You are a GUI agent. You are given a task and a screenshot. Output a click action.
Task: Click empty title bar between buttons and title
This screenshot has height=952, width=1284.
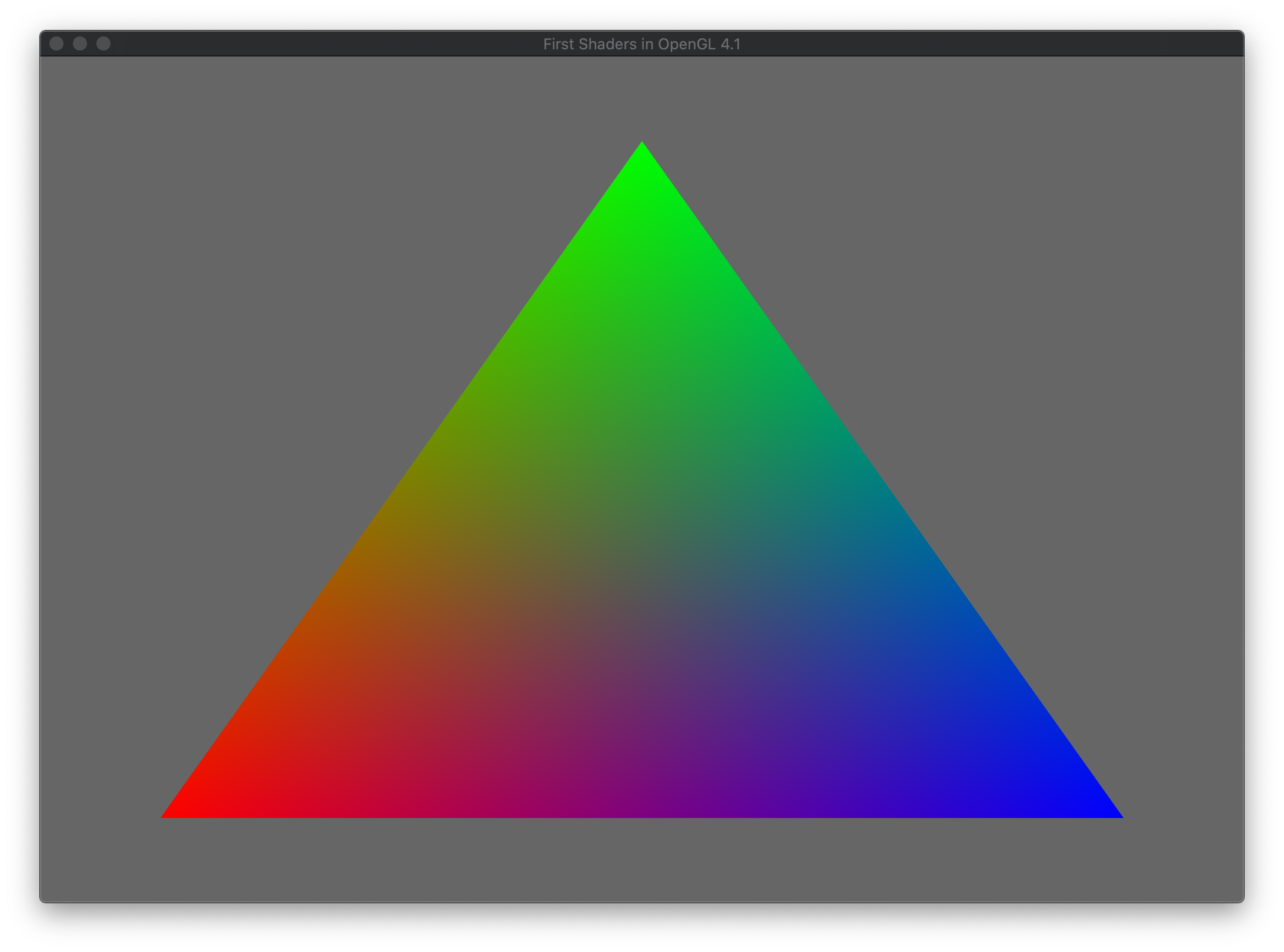[x=323, y=44]
